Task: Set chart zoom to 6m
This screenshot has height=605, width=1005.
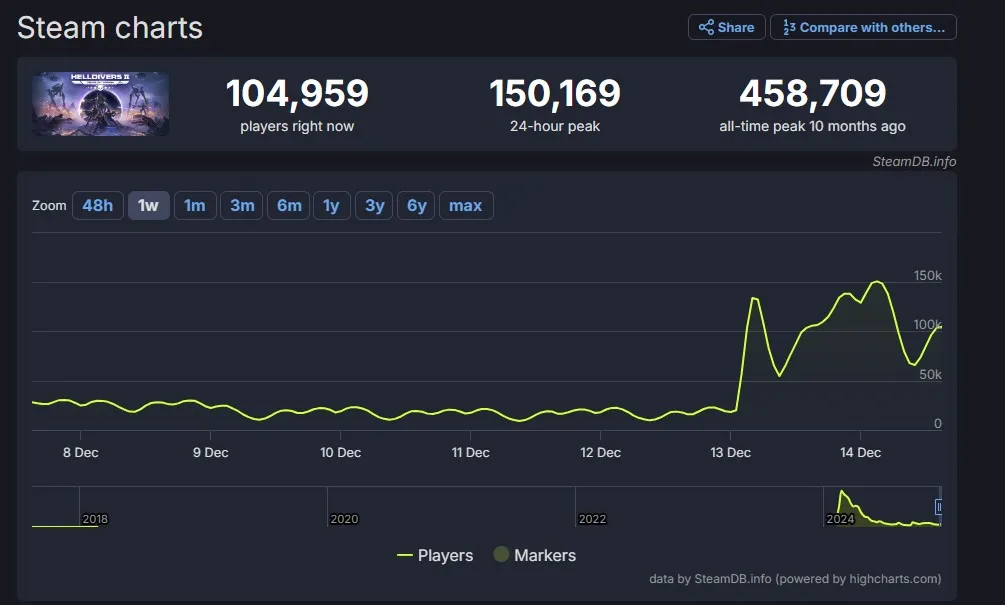Action: 288,206
